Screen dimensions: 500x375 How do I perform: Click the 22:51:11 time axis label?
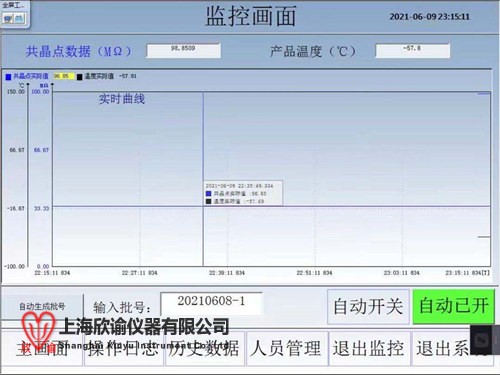[314, 273]
